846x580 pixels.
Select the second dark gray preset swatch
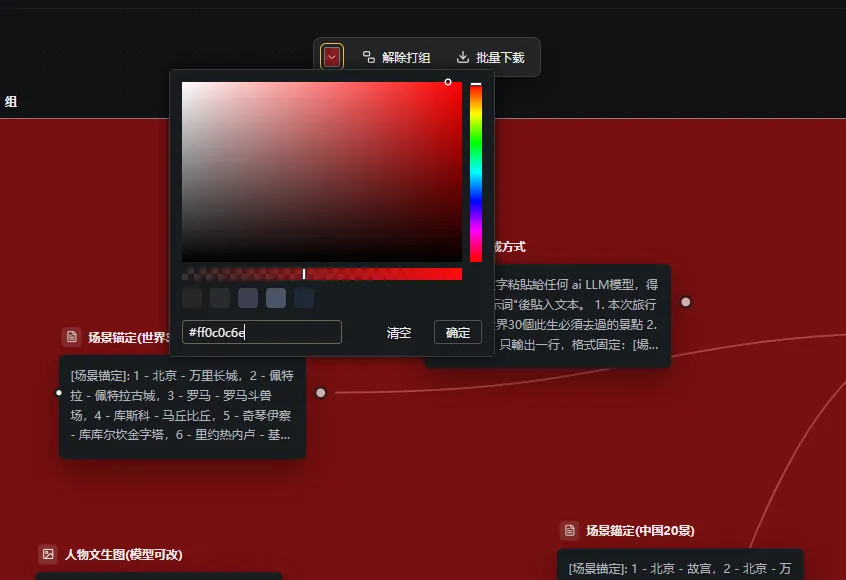tap(220, 298)
